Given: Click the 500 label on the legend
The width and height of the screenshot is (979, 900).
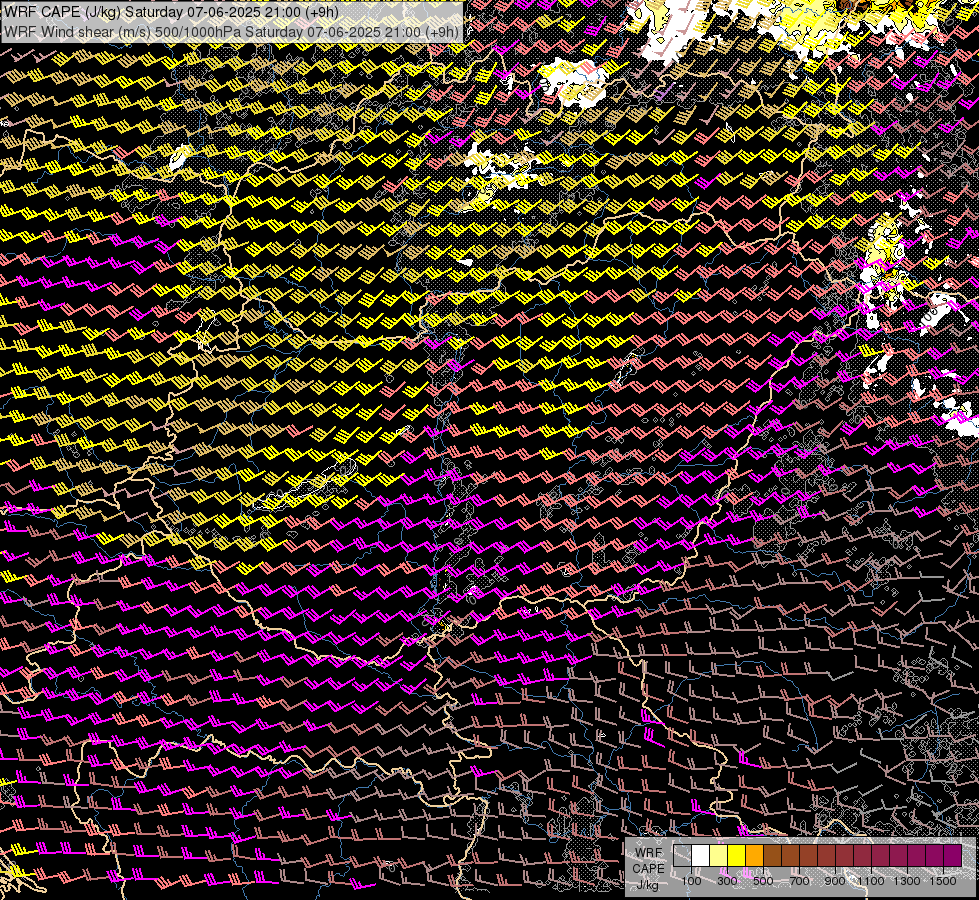Looking at the screenshot, I should (763, 881).
